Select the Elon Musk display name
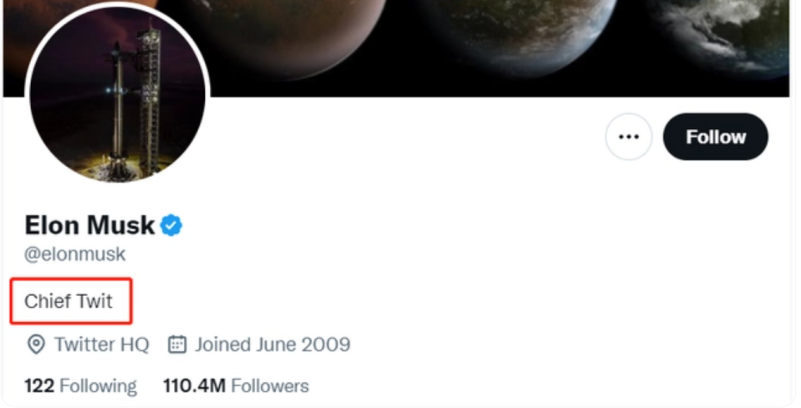This screenshot has height=408, width=801. click(89, 225)
